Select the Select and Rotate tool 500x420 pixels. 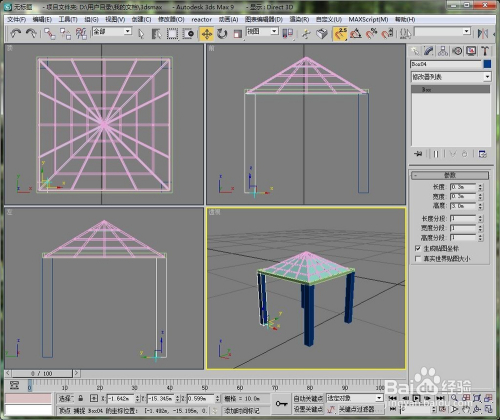pos(222,34)
